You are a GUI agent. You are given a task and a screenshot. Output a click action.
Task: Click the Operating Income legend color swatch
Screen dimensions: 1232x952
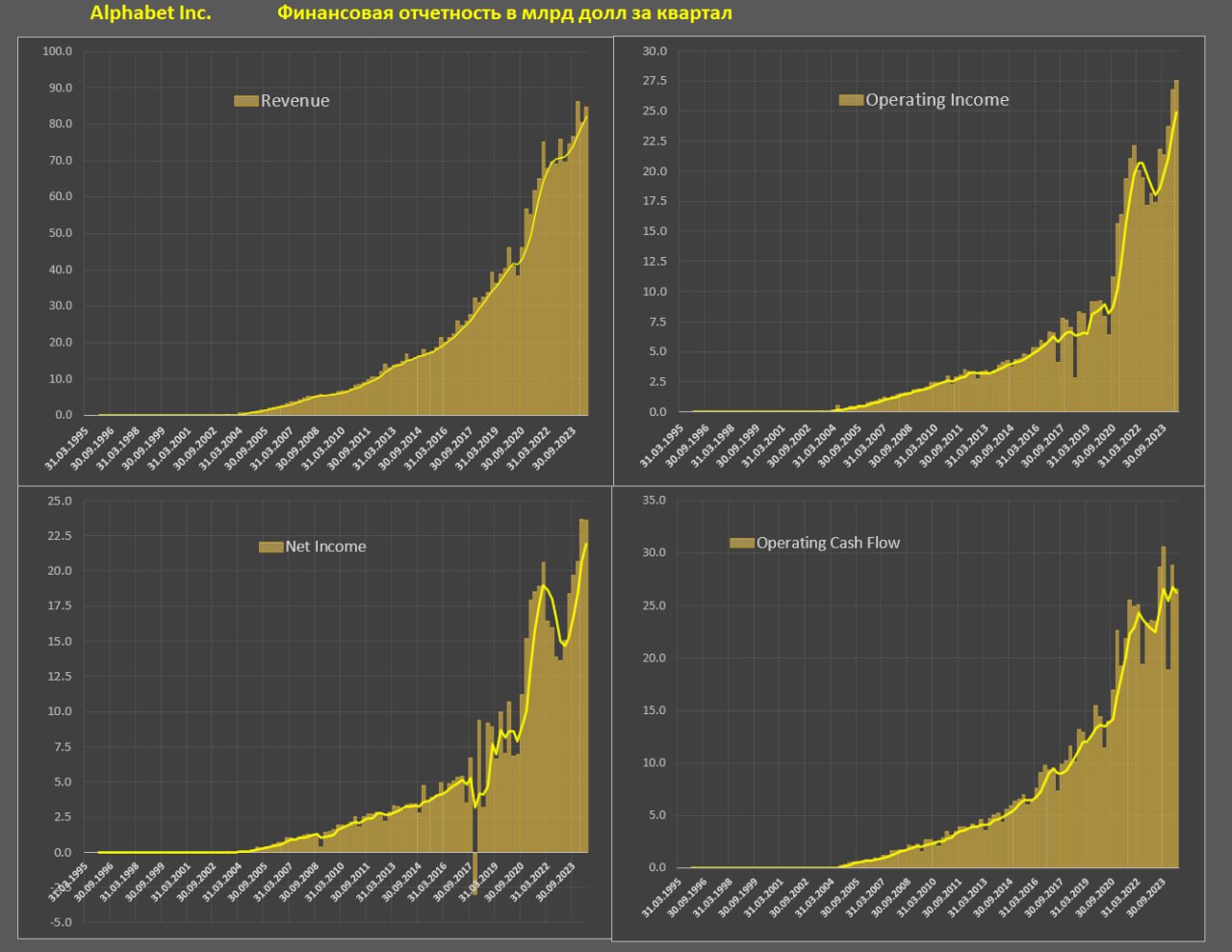click(x=851, y=100)
